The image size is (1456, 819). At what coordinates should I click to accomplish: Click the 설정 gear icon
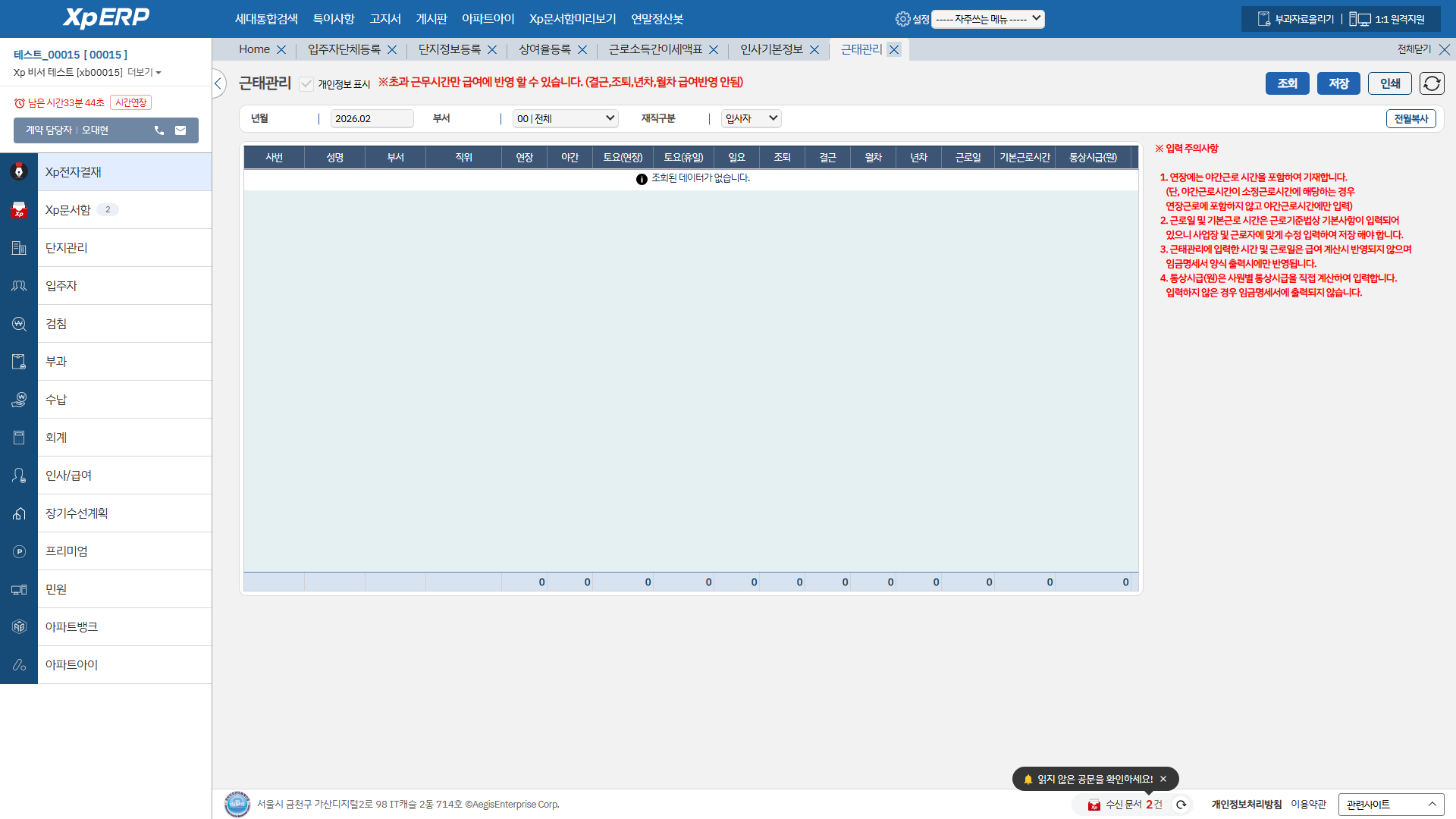(902, 19)
